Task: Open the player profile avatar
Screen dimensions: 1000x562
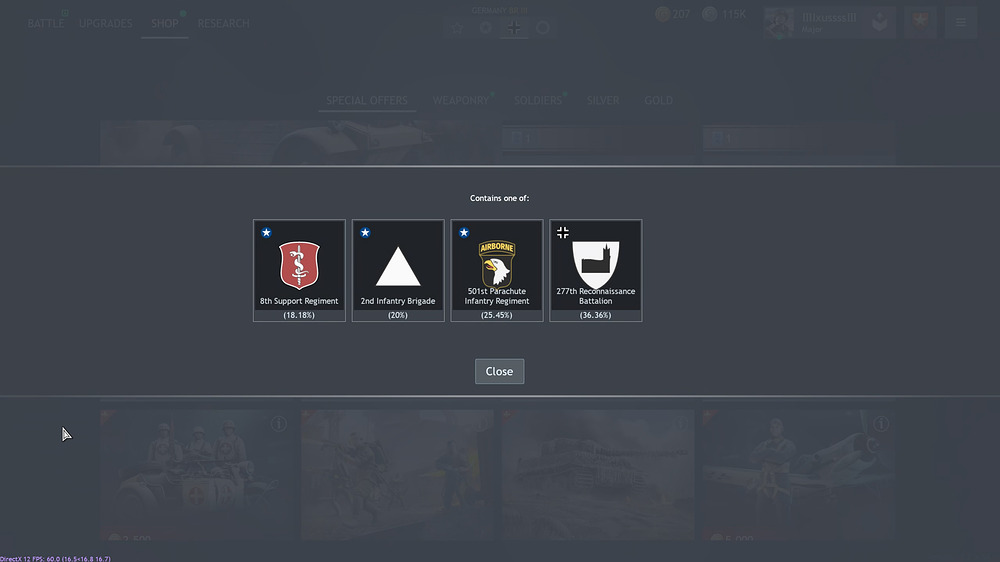Action: point(779,23)
